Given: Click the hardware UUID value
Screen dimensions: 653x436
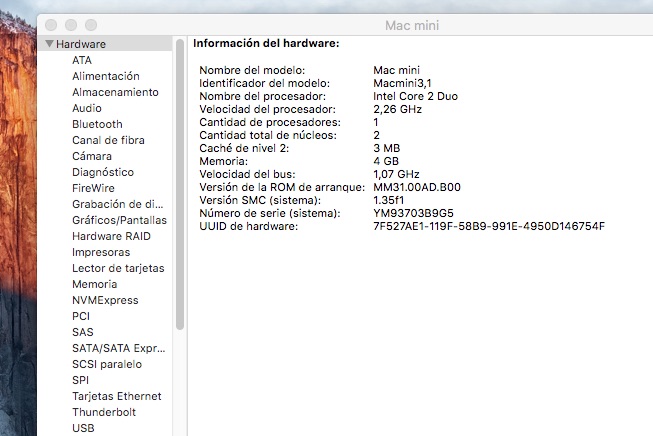Looking at the screenshot, I should (x=489, y=227).
